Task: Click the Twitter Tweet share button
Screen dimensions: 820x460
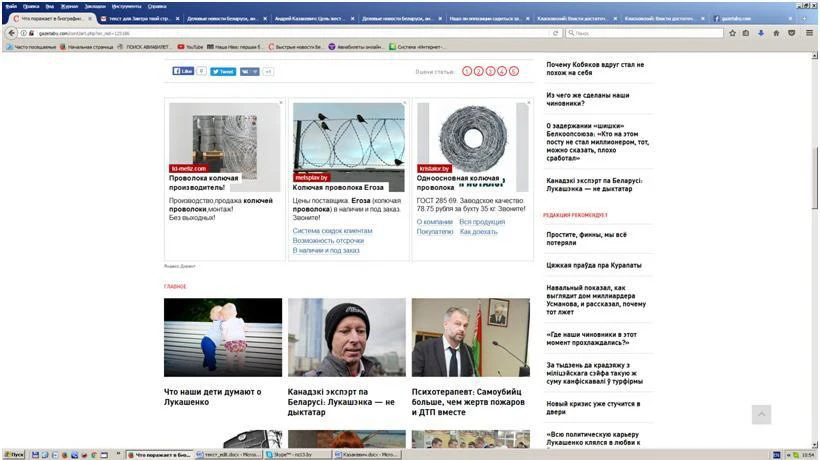Action: click(x=223, y=72)
